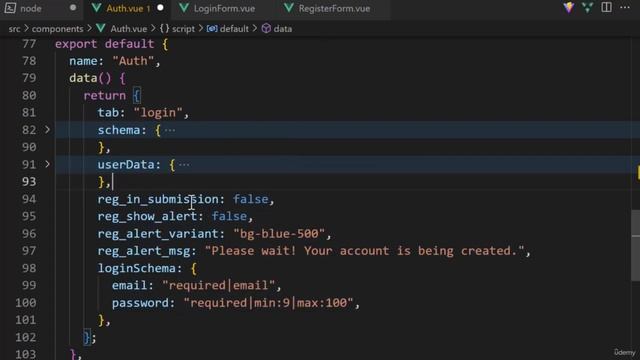
Task: Click the variable icon before default breadcrumb
Action: coord(212,29)
